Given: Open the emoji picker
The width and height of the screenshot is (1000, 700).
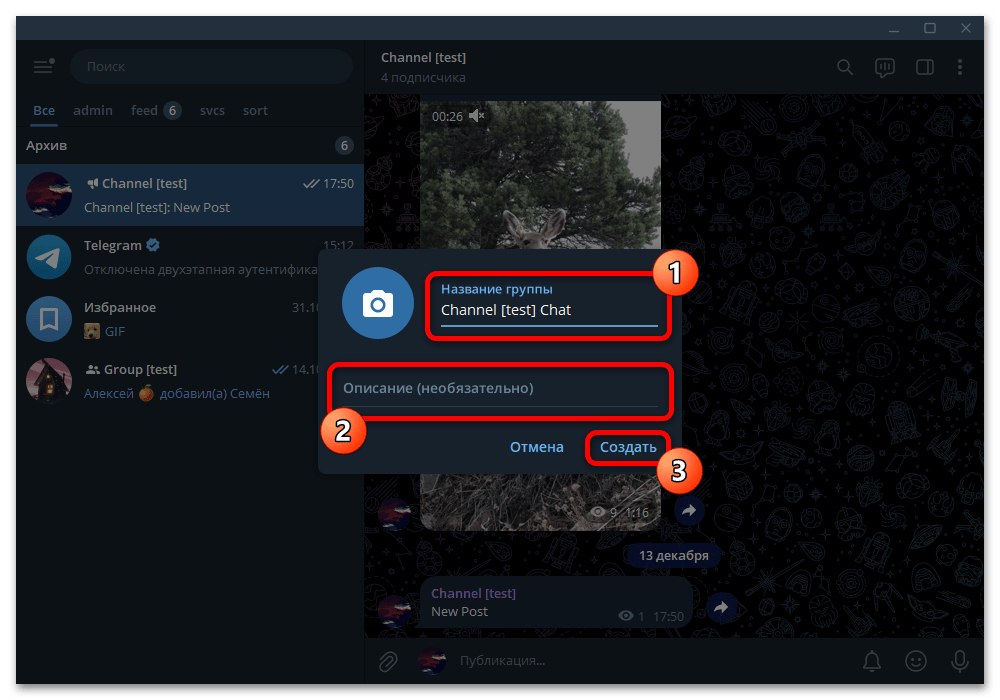Looking at the screenshot, I should (x=916, y=661).
